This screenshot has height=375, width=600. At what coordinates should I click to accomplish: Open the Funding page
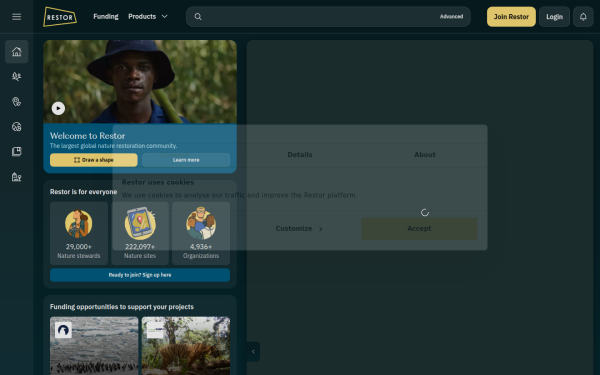tap(106, 16)
